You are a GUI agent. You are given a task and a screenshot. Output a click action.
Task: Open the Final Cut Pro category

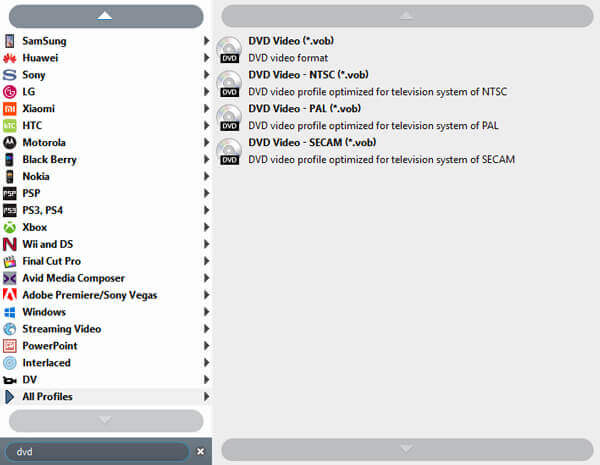tap(106, 261)
